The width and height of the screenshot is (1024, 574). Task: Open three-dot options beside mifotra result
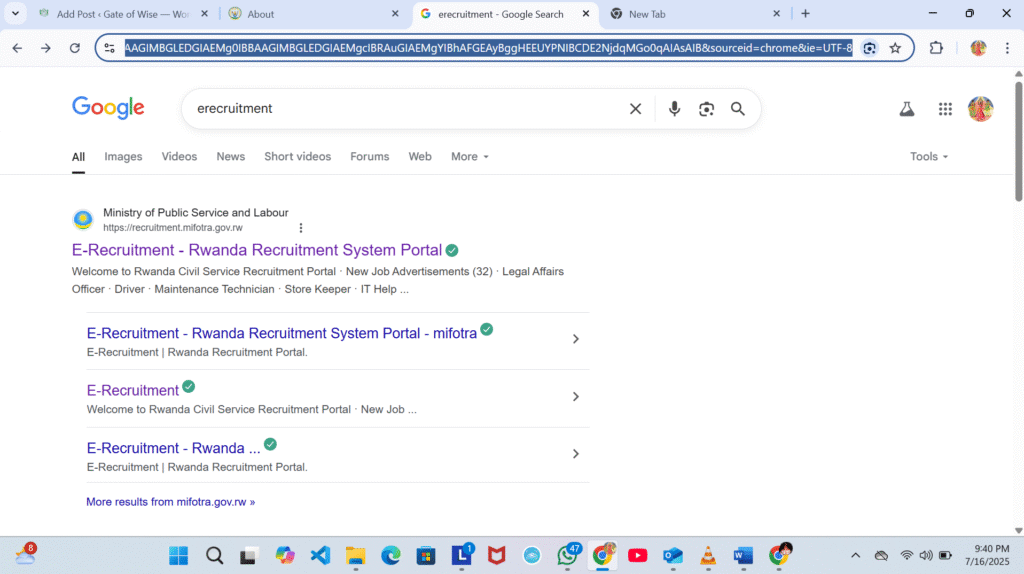[300, 228]
